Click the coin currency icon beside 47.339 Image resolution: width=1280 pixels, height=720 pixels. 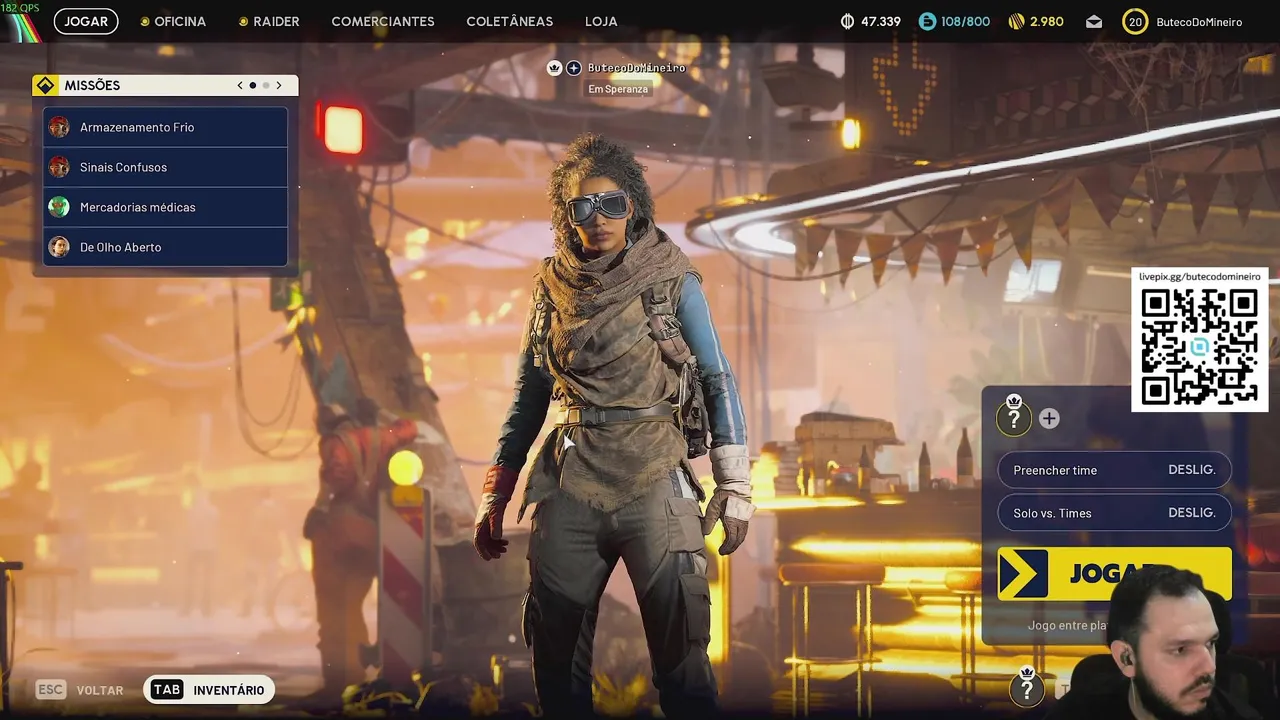848,21
